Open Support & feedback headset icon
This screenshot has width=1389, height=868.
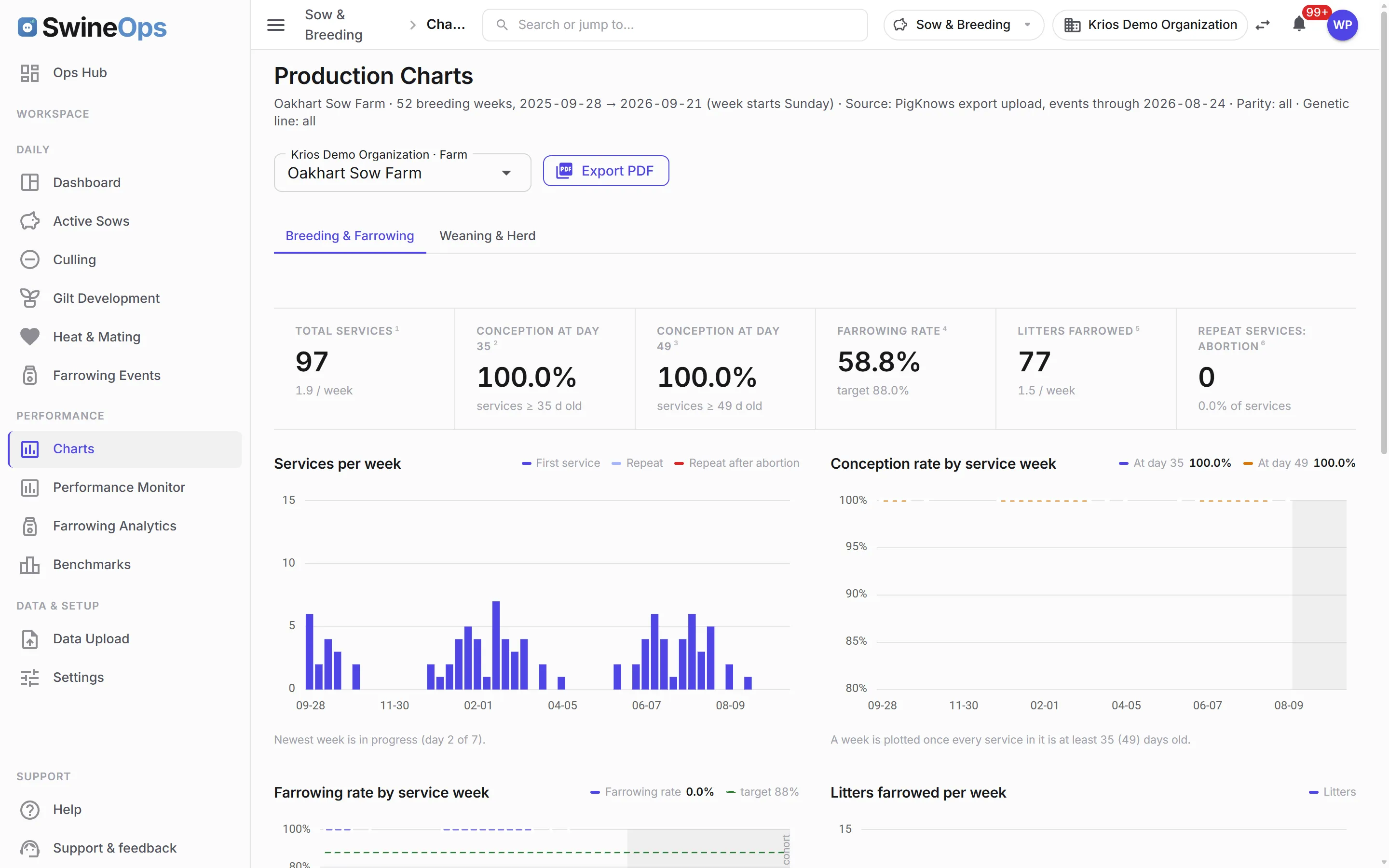[x=30, y=848]
